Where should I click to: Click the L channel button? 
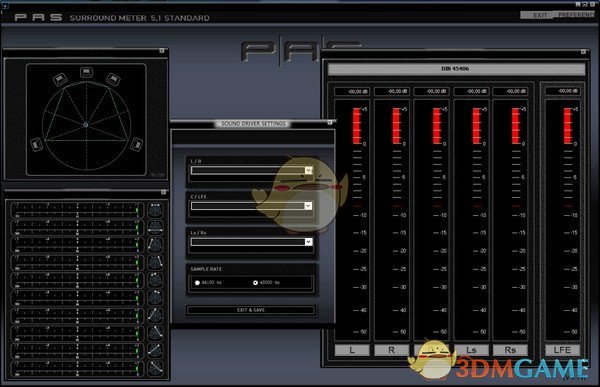352,350
